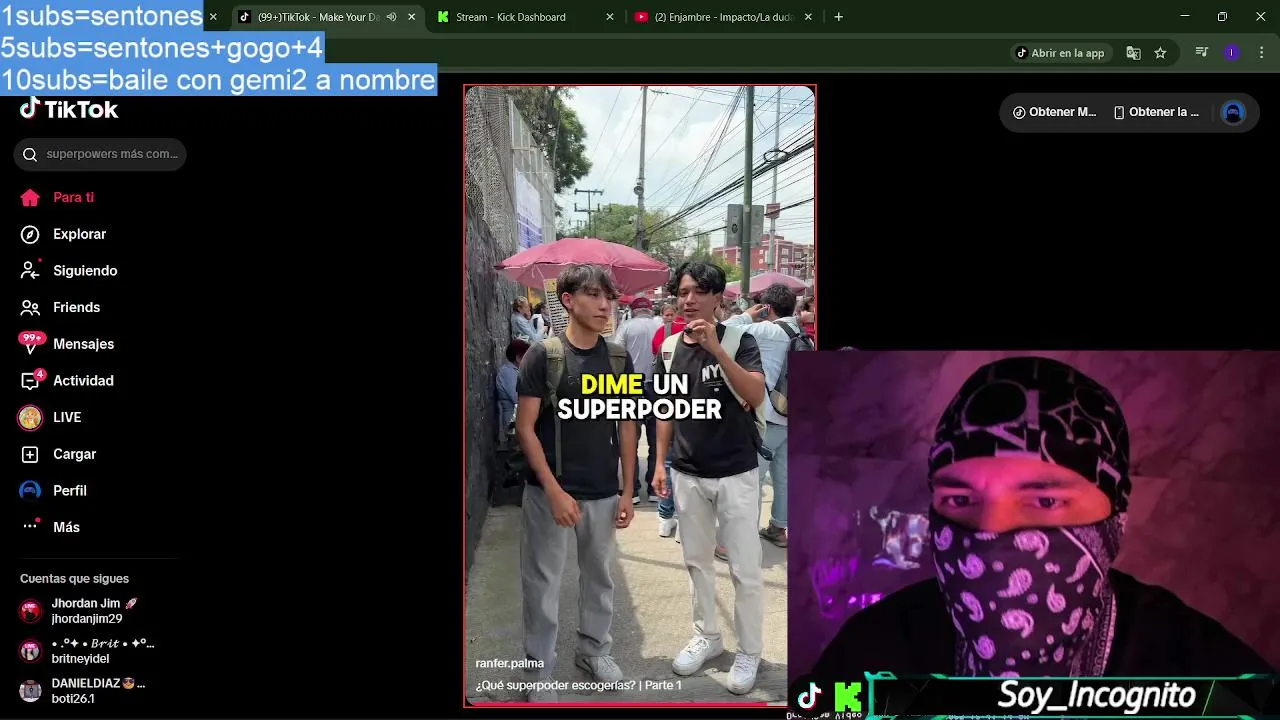Image resolution: width=1280 pixels, height=720 pixels.
Task: Open Jhordan Jim followed account
Action: (94, 611)
